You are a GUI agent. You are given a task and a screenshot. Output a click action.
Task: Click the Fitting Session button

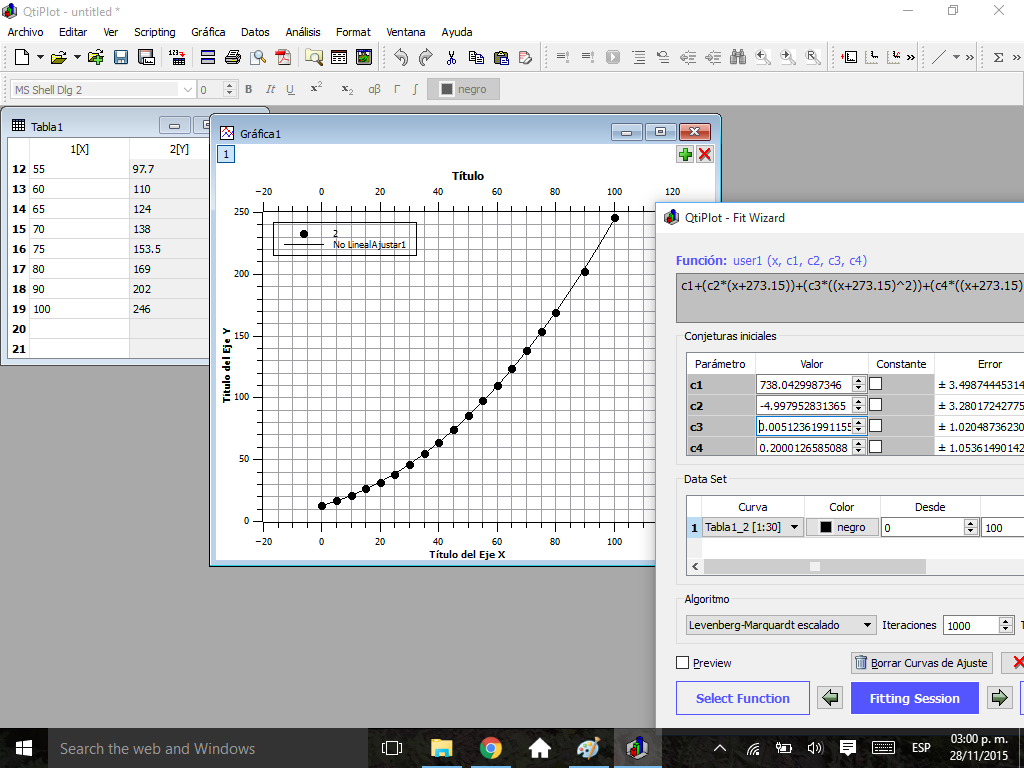pos(914,698)
